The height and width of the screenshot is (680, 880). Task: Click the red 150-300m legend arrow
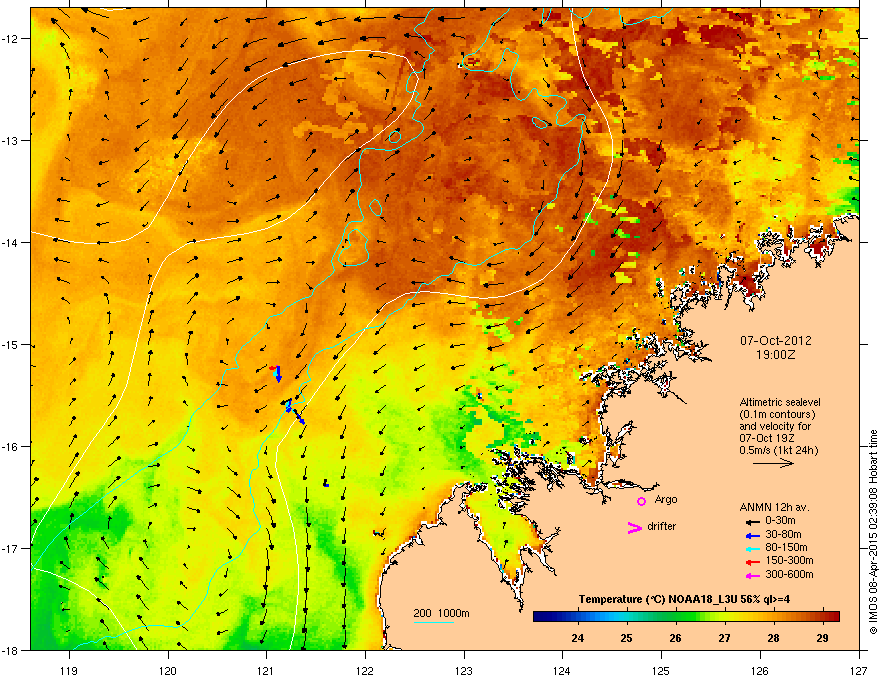752,562
